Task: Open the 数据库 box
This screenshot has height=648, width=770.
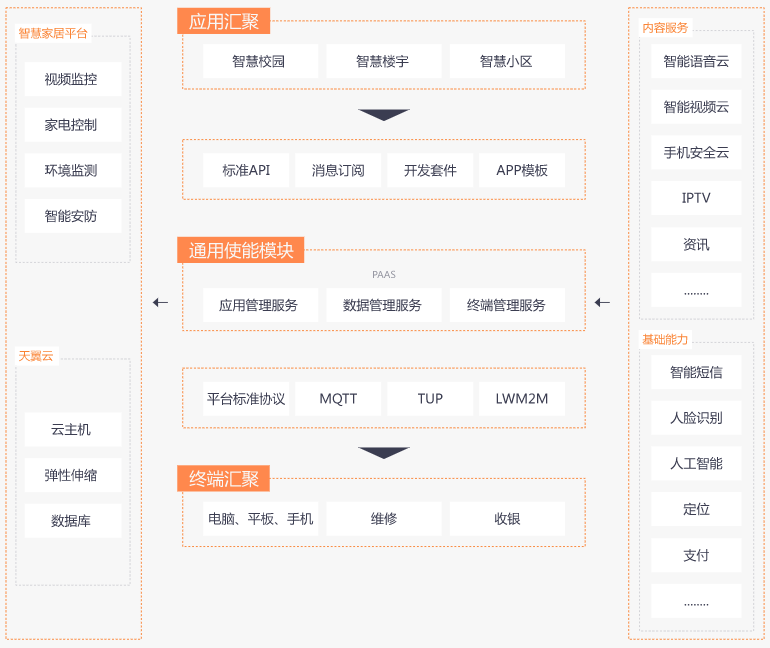Action: pos(73,521)
